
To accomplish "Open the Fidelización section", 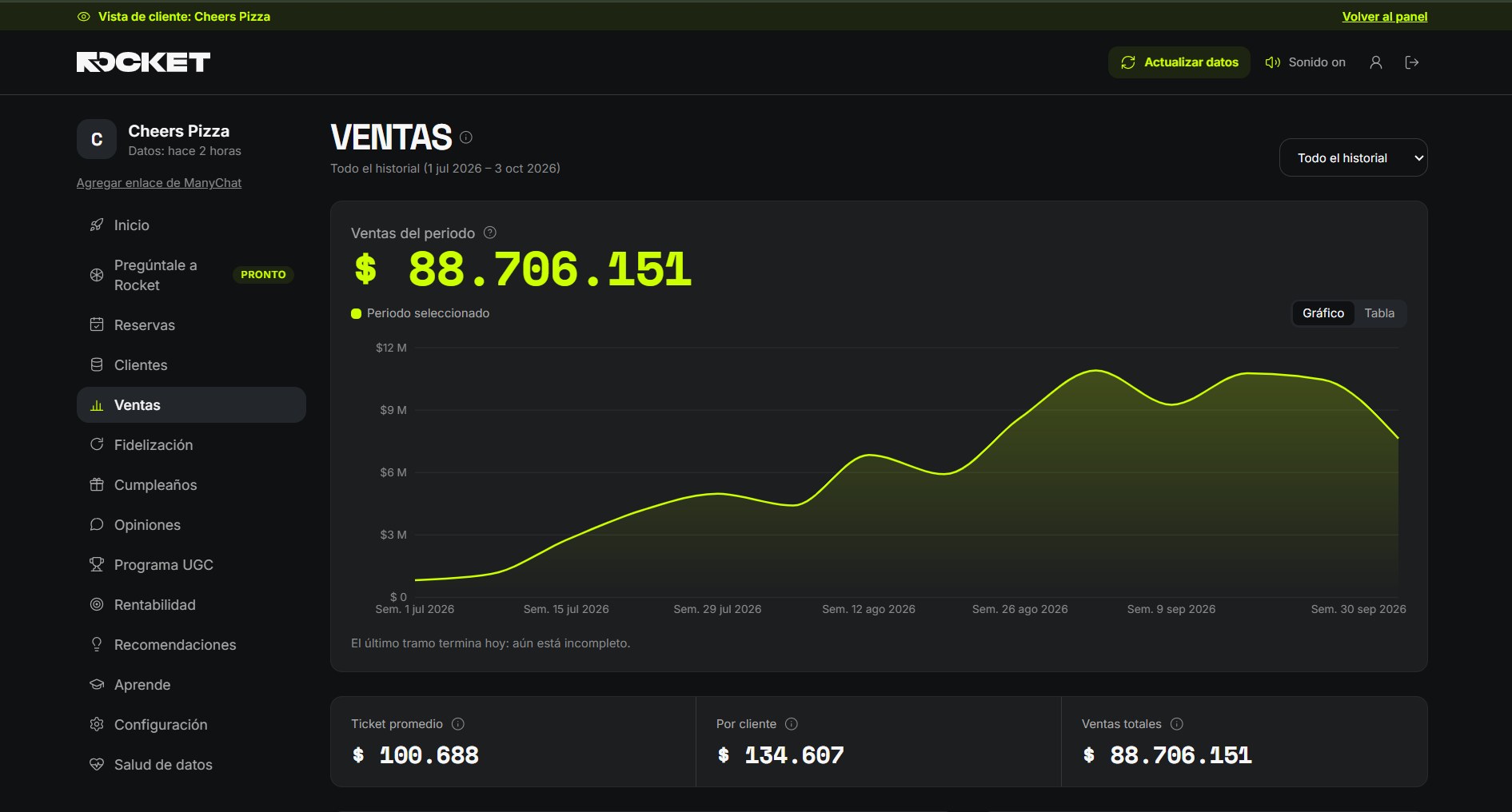I will (191, 445).
